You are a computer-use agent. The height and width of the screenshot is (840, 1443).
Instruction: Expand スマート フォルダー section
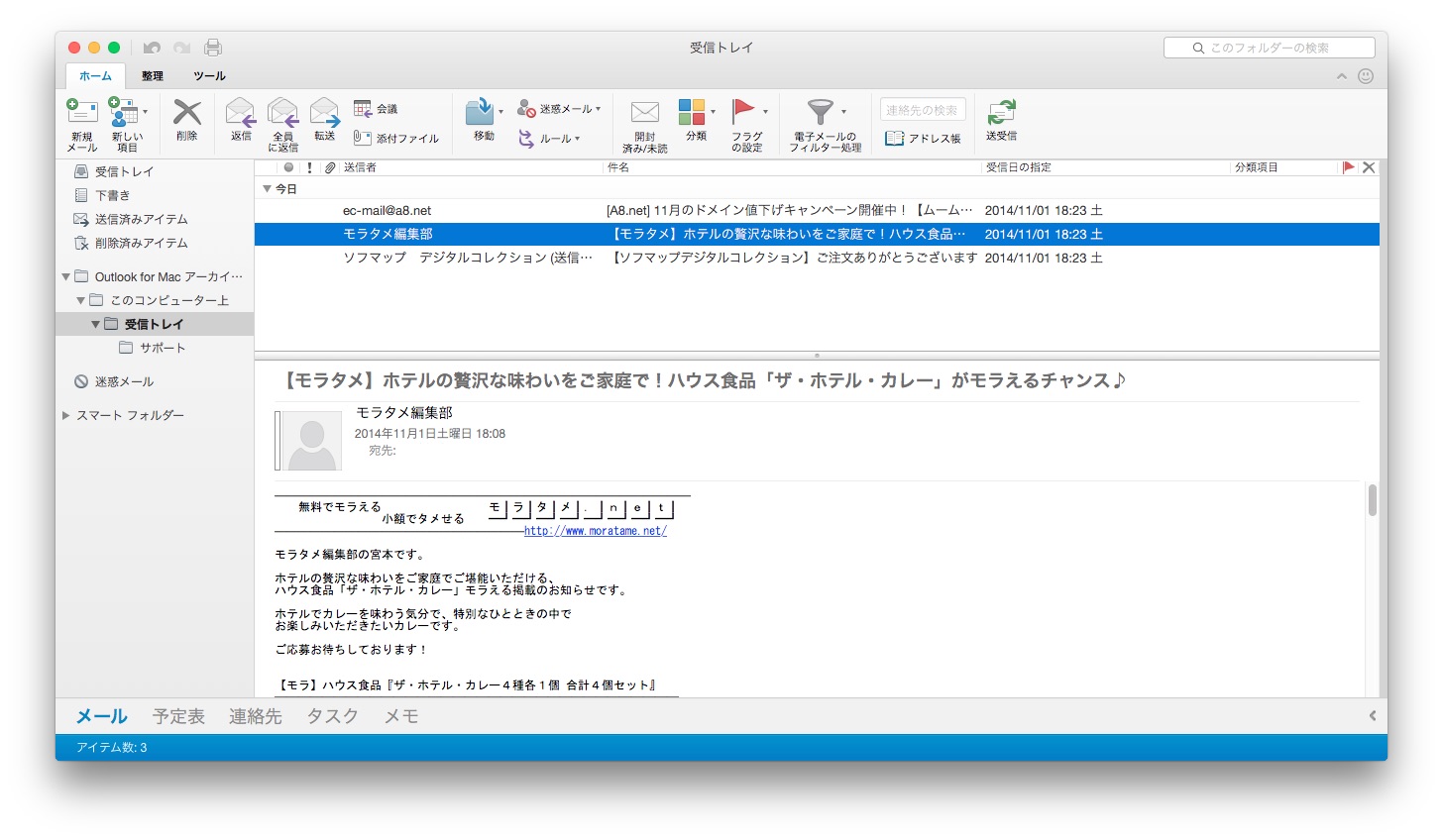(x=66, y=415)
